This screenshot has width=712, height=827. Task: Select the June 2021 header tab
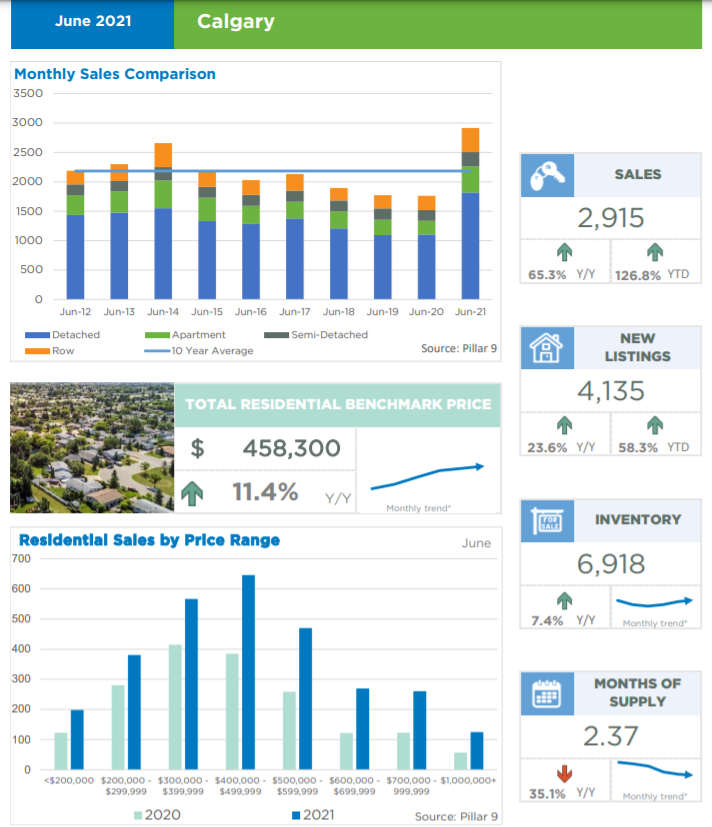coord(93,22)
